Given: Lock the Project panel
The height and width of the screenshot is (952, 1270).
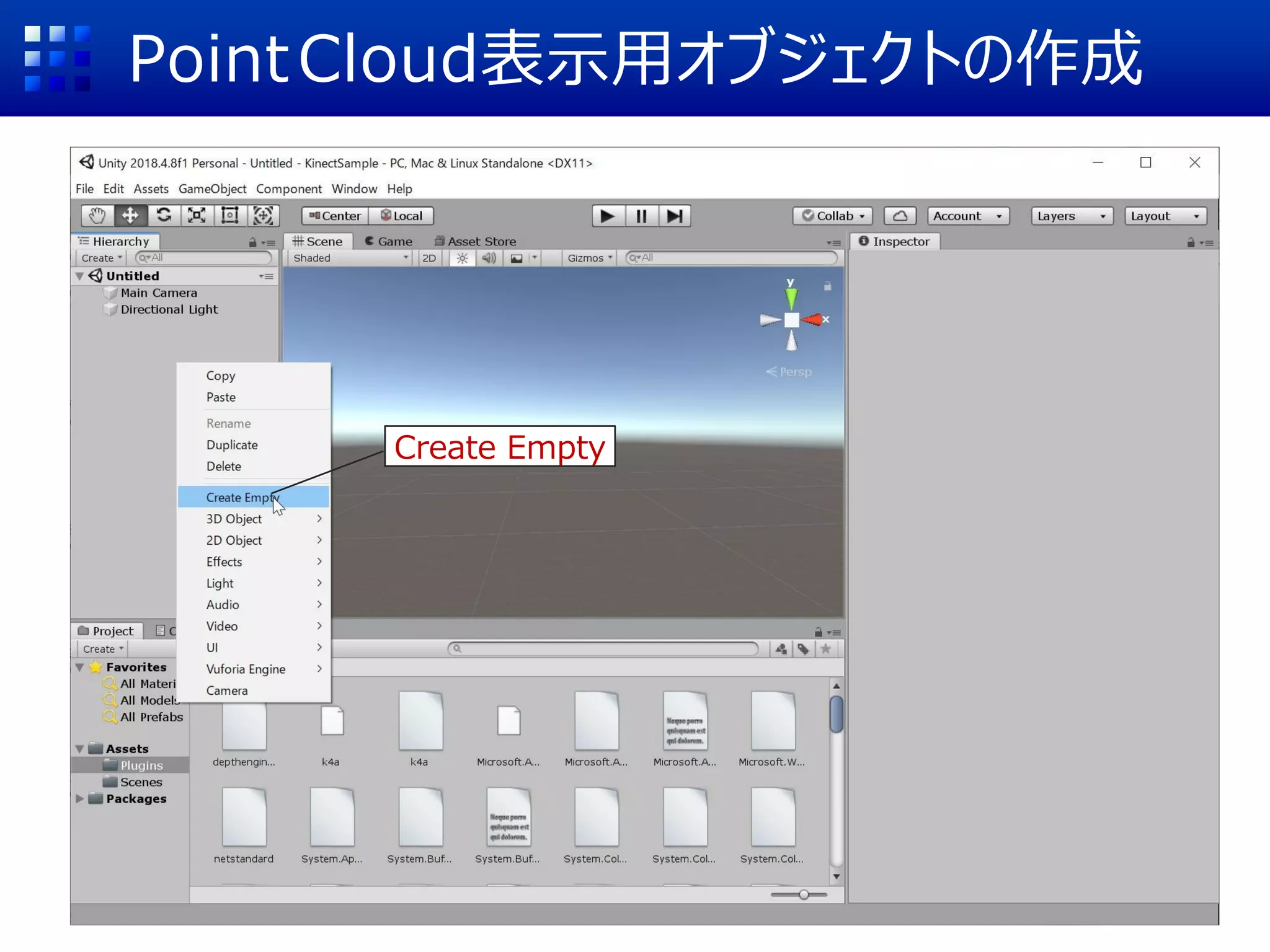Looking at the screenshot, I should click(x=819, y=632).
